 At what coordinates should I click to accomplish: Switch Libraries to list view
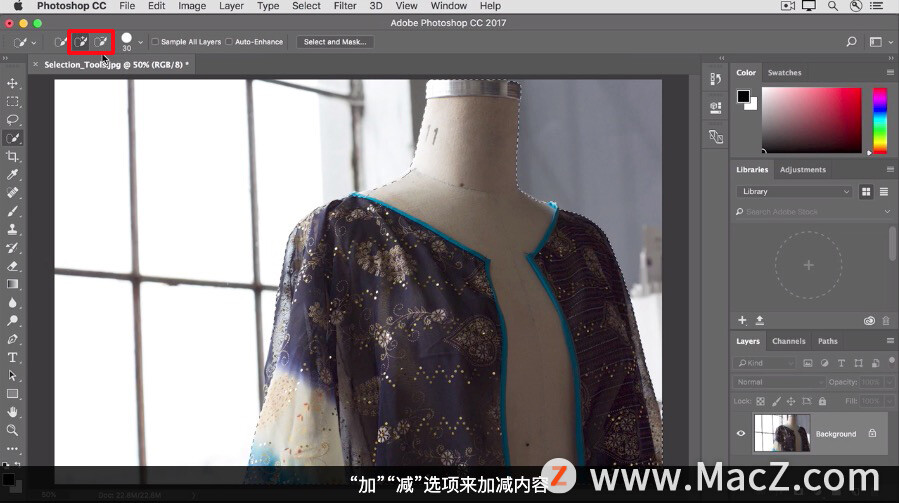click(x=884, y=192)
